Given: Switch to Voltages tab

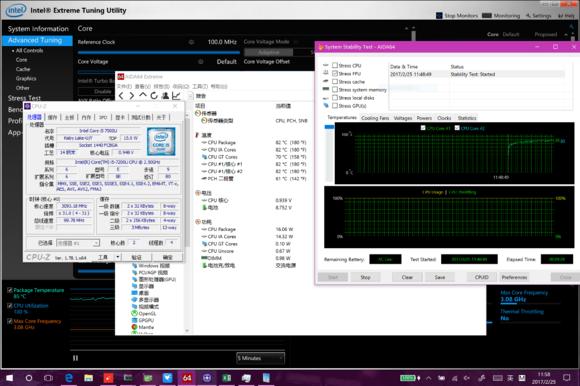Looking at the screenshot, I should click(x=403, y=118).
